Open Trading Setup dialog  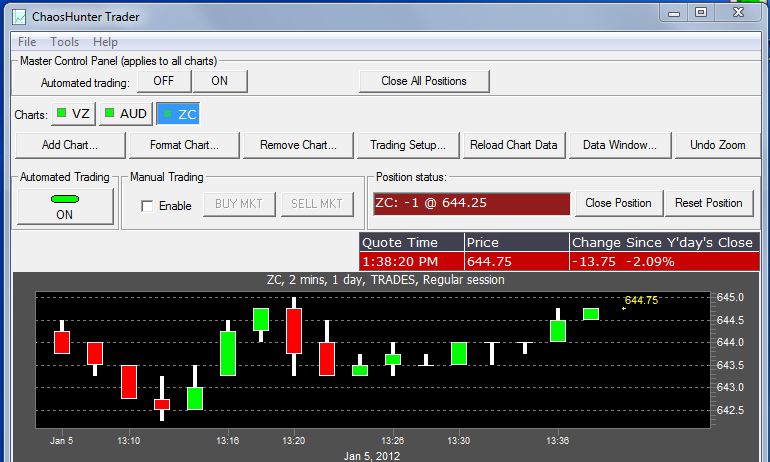coord(408,145)
